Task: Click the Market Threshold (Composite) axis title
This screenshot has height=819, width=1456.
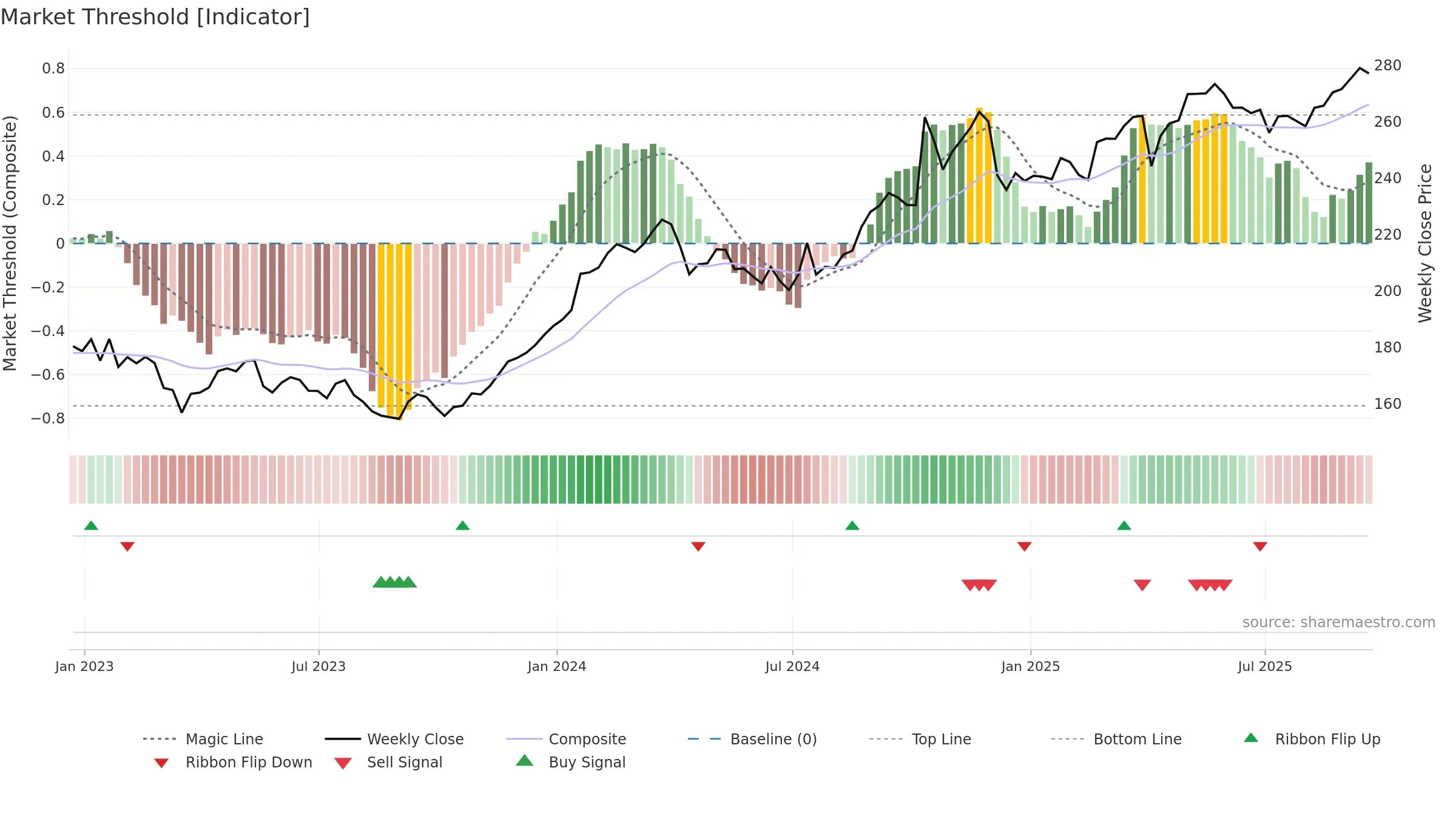Action: [x=10, y=243]
